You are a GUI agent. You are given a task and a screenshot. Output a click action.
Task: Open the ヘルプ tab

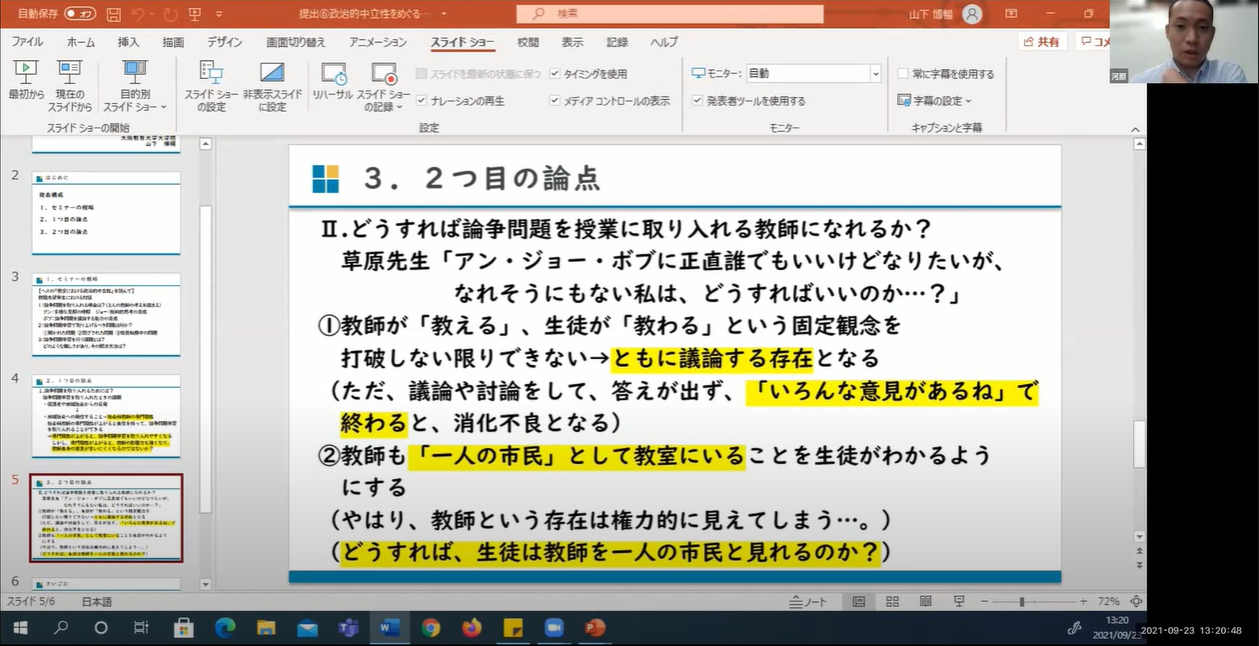[664, 42]
